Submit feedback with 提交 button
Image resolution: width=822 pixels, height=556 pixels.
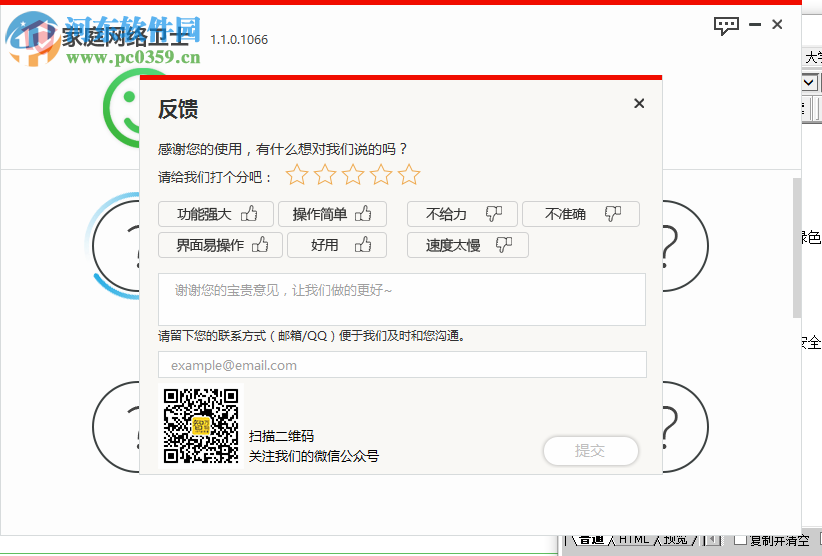(591, 451)
